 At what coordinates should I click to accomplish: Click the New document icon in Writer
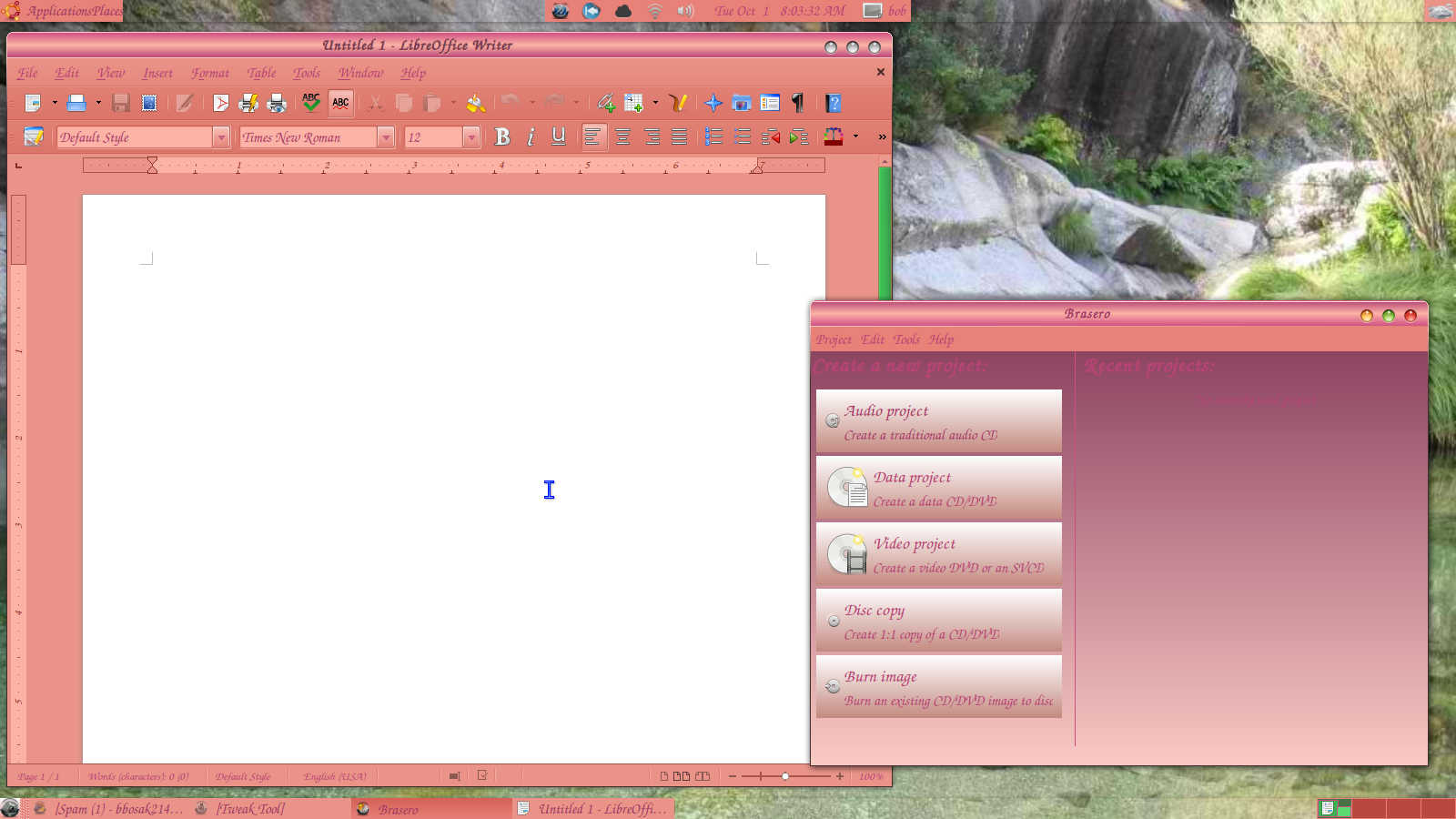(33, 103)
